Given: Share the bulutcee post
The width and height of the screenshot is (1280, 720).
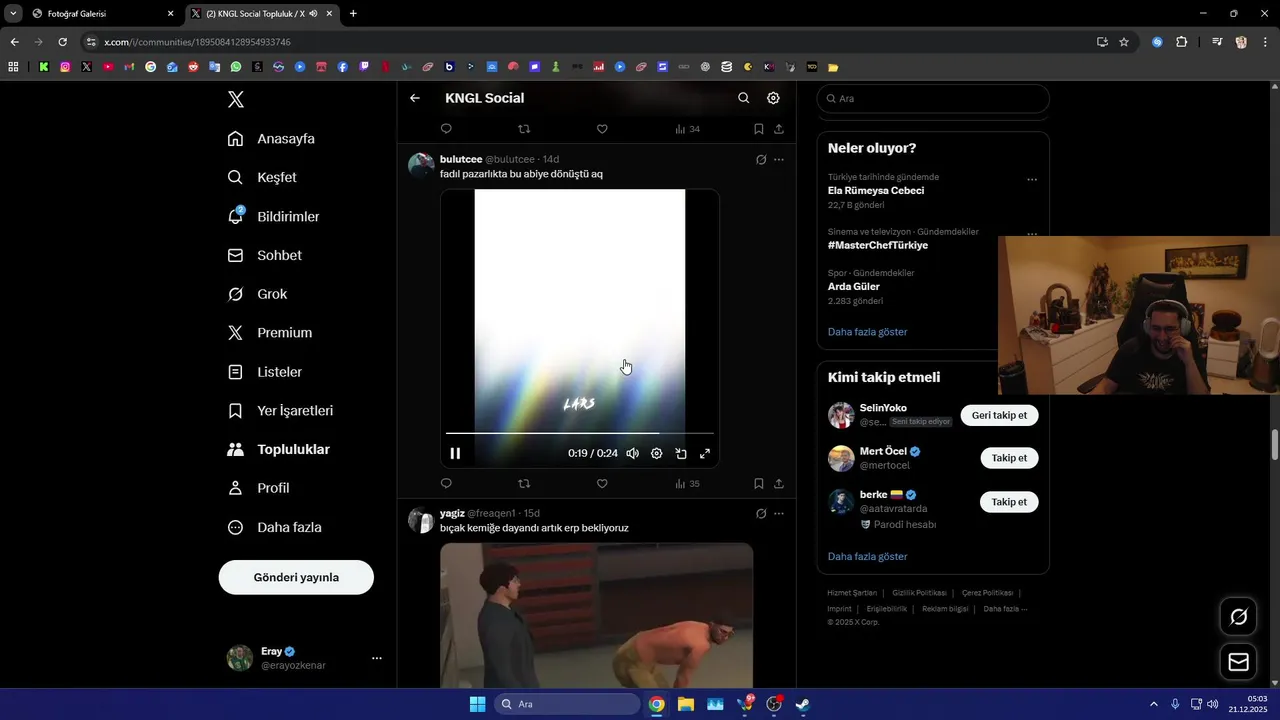Looking at the screenshot, I should click(x=779, y=484).
